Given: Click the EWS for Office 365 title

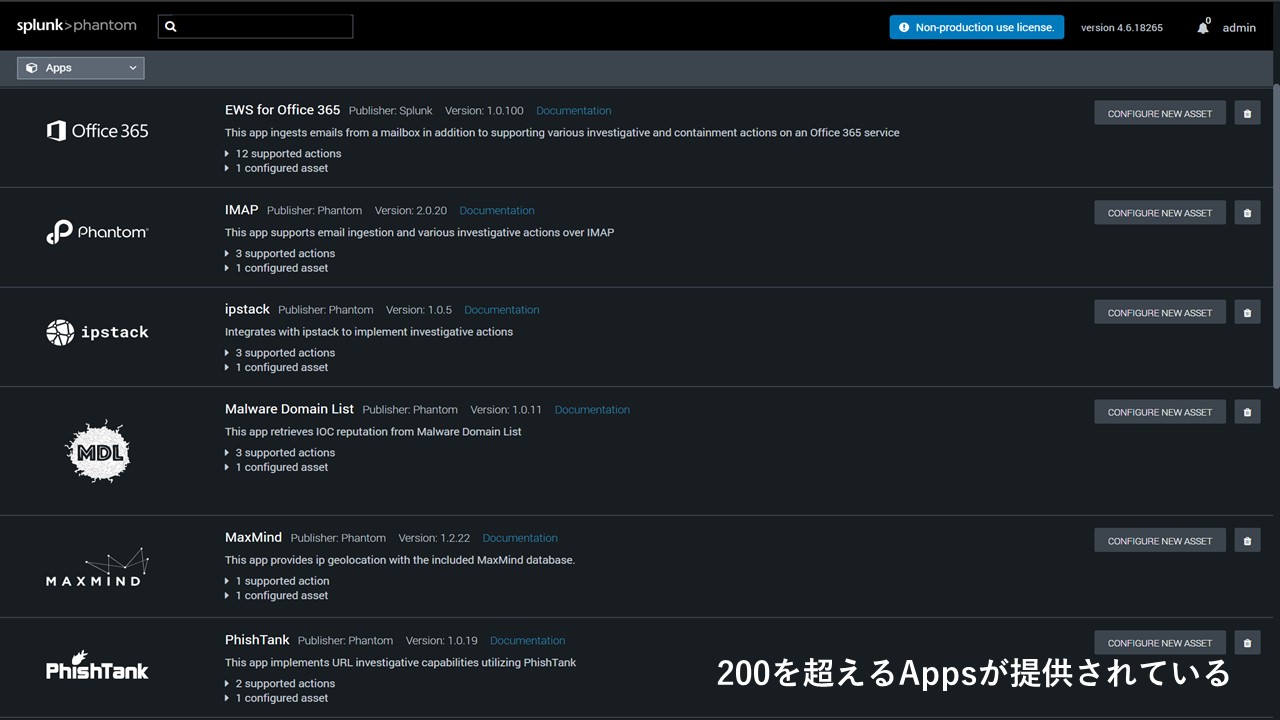Looking at the screenshot, I should [x=283, y=110].
